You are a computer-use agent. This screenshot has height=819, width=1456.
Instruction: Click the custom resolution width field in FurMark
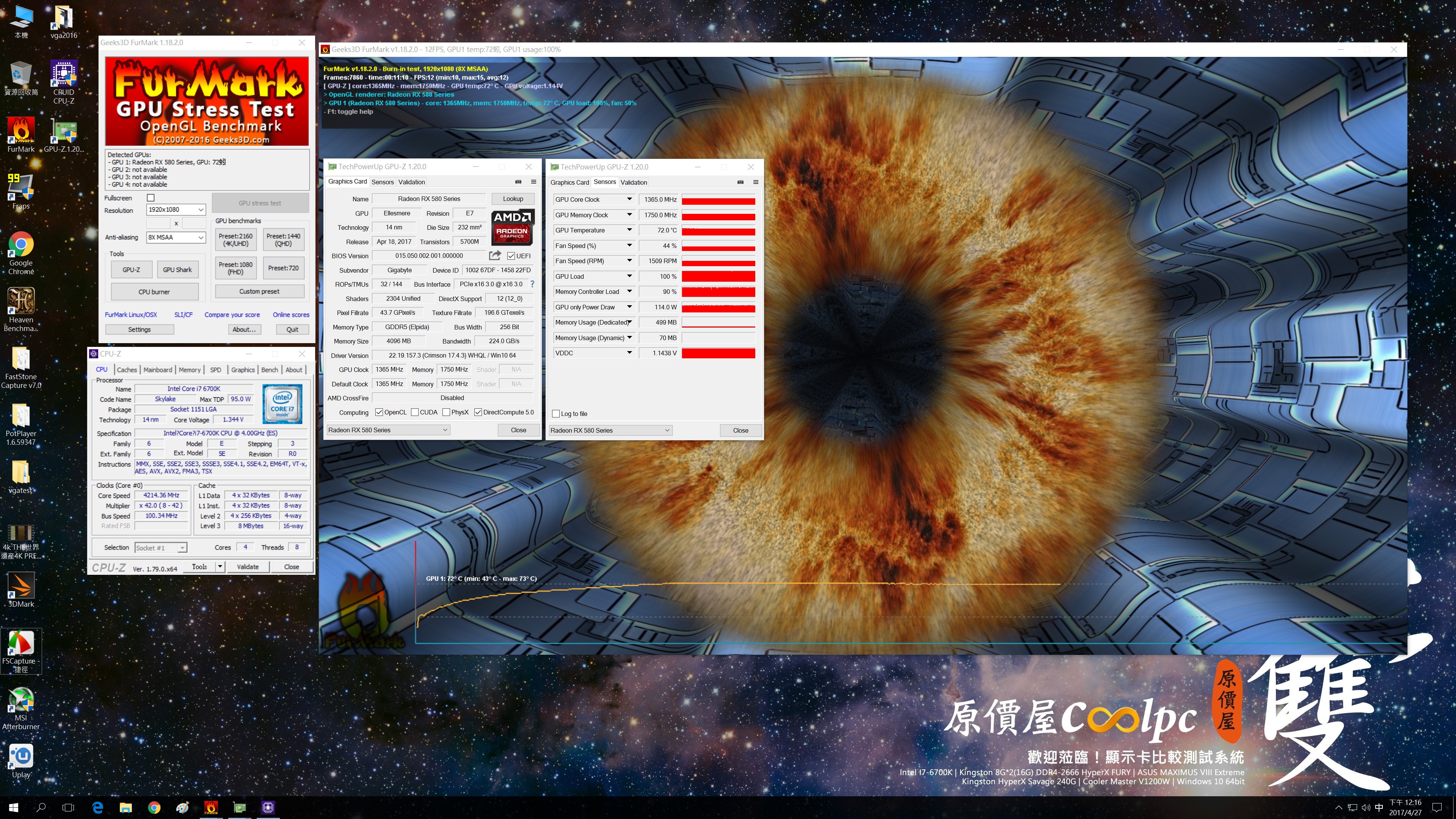pos(158,223)
